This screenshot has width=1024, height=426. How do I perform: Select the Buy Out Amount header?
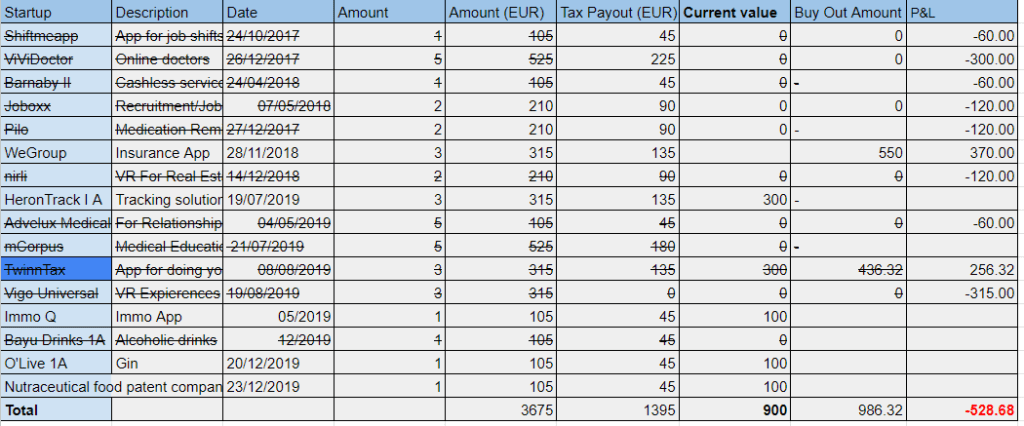847,13
